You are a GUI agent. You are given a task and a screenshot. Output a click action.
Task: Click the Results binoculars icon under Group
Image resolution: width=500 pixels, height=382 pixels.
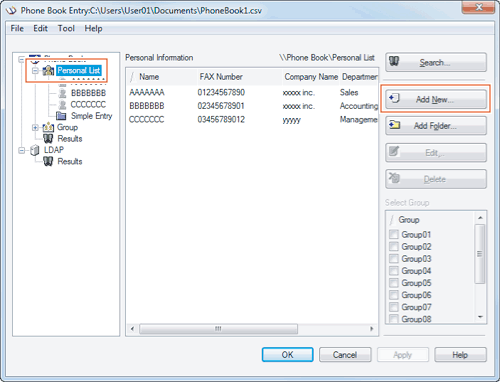49,138
